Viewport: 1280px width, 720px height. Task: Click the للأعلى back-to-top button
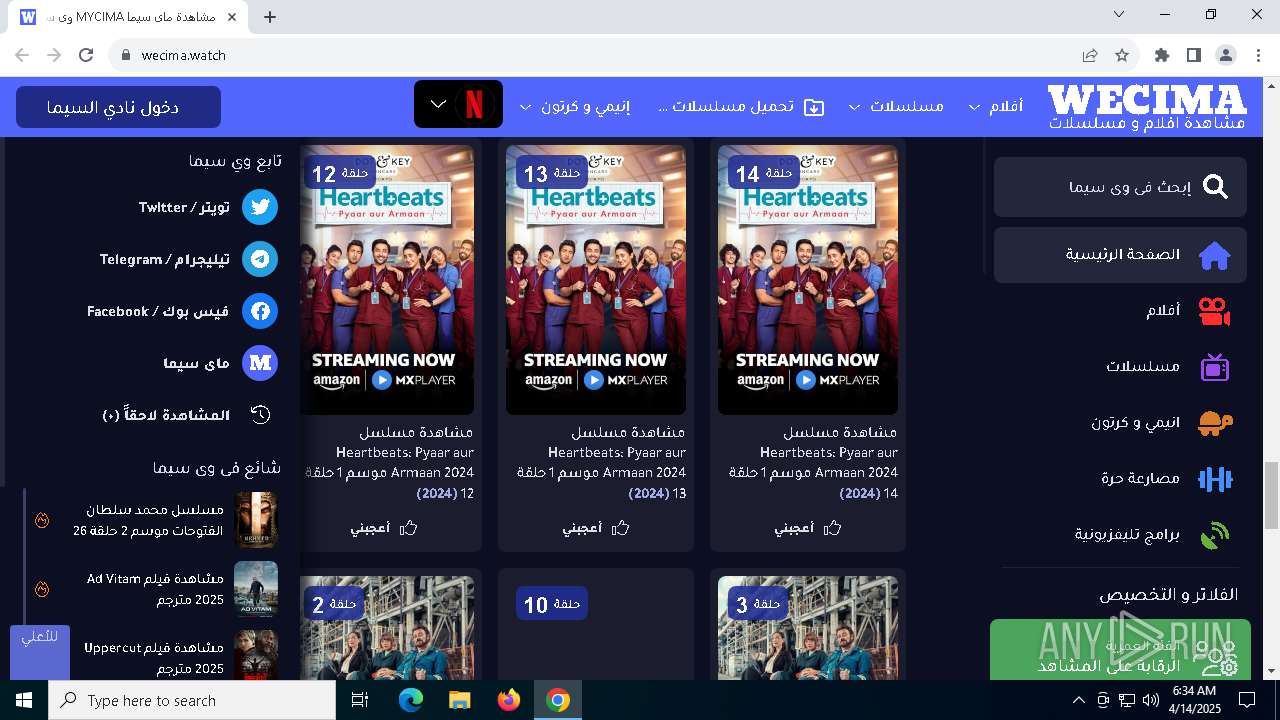(40, 652)
